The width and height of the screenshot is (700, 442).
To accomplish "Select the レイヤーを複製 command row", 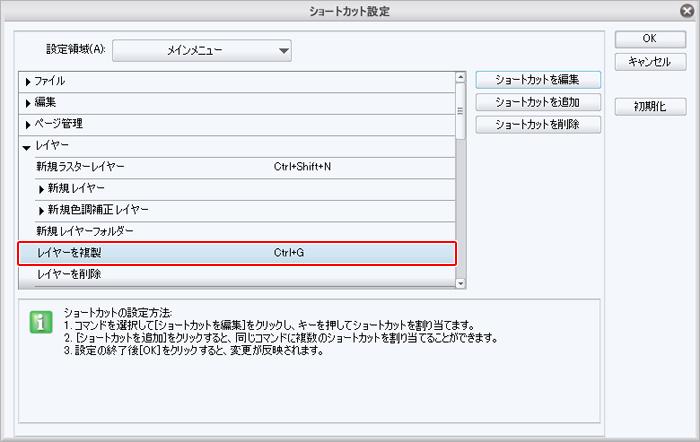I will 237,254.
